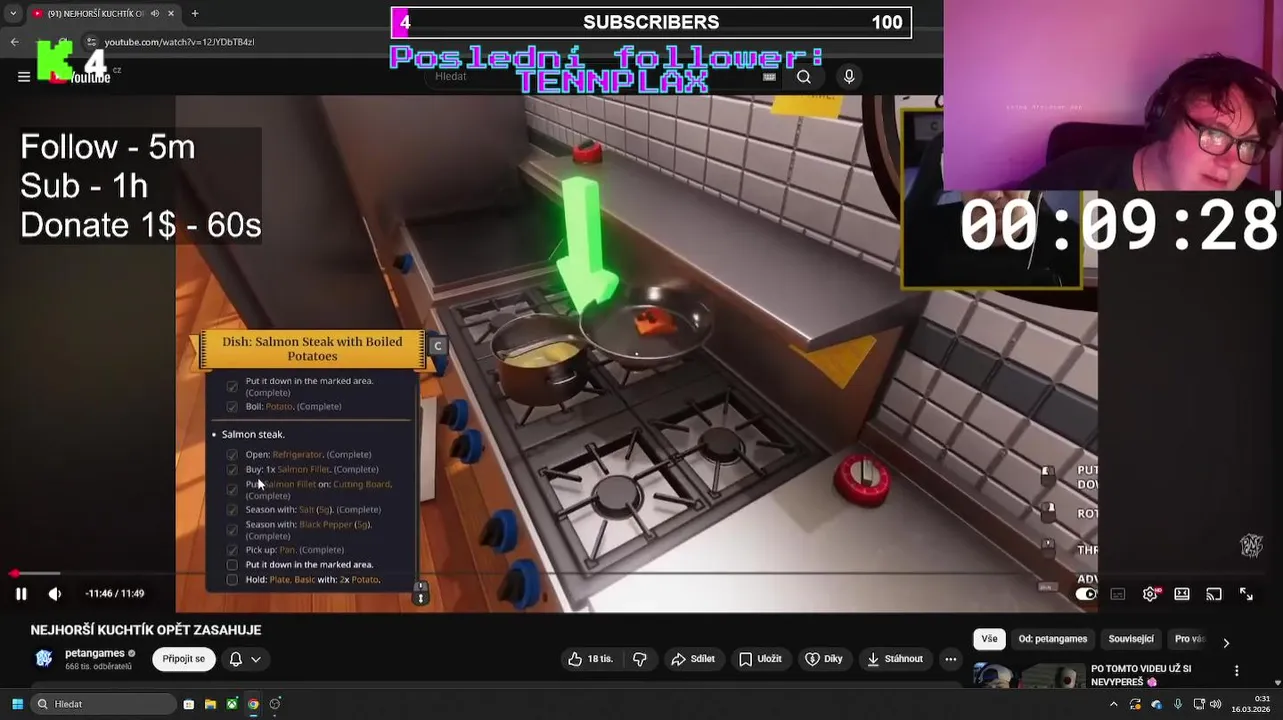Select the 'Vše' filter chip
The height and width of the screenshot is (720, 1283).
pyautogui.click(x=989, y=639)
